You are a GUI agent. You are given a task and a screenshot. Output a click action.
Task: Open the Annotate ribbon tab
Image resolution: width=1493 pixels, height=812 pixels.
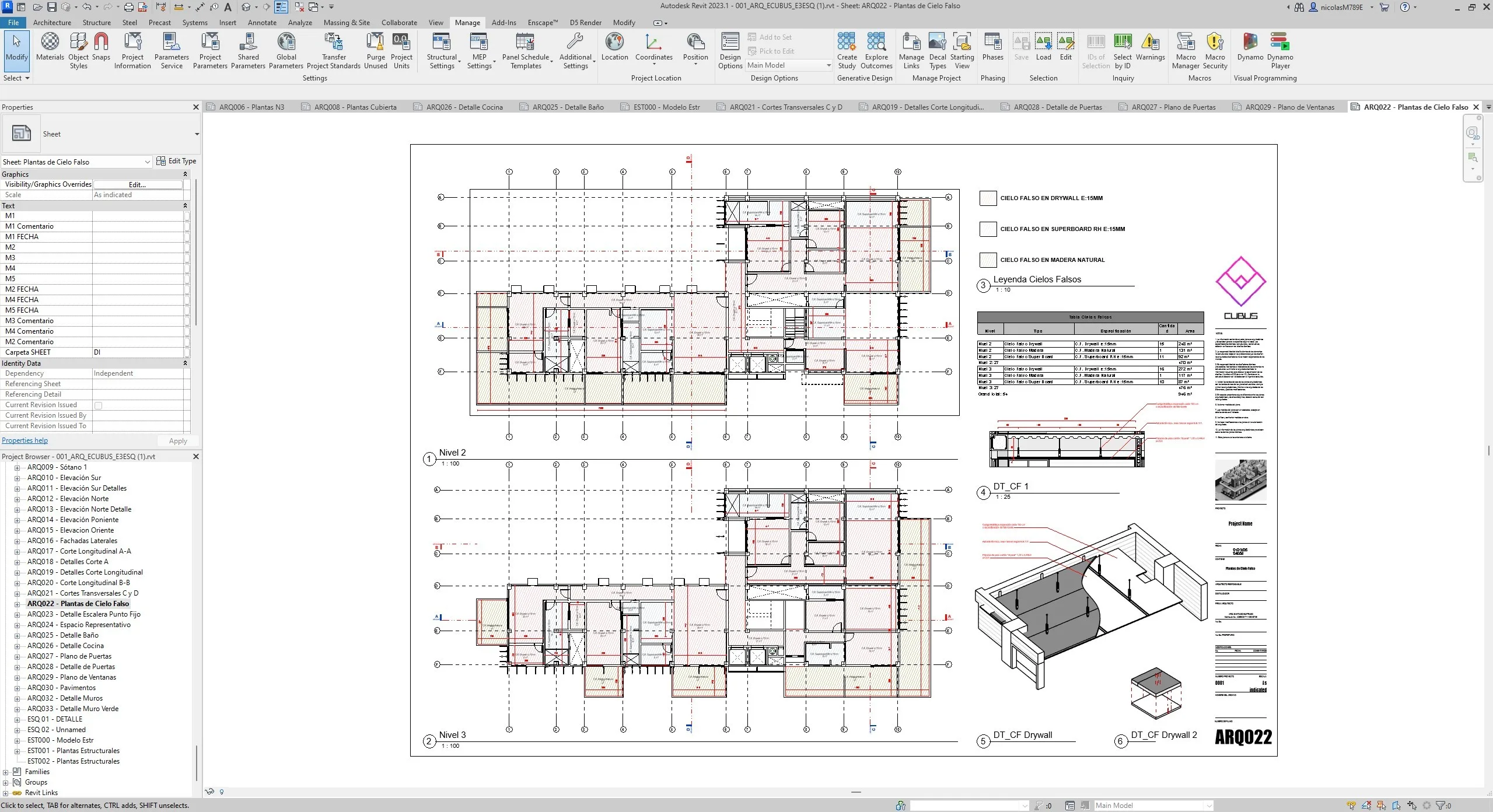click(262, 23)
